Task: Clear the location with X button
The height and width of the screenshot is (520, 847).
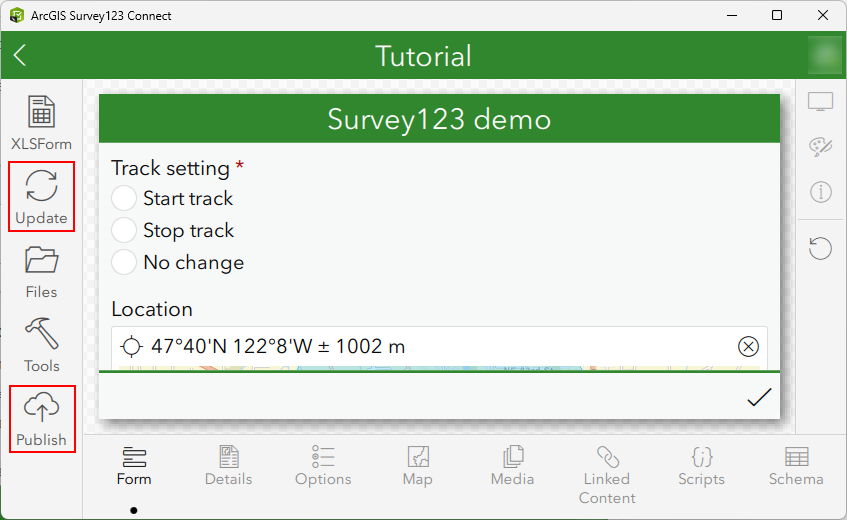Action: coord(748,346)
